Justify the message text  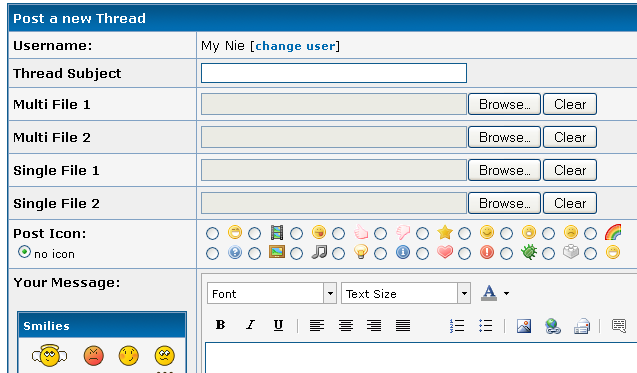(x=403, y=325)
